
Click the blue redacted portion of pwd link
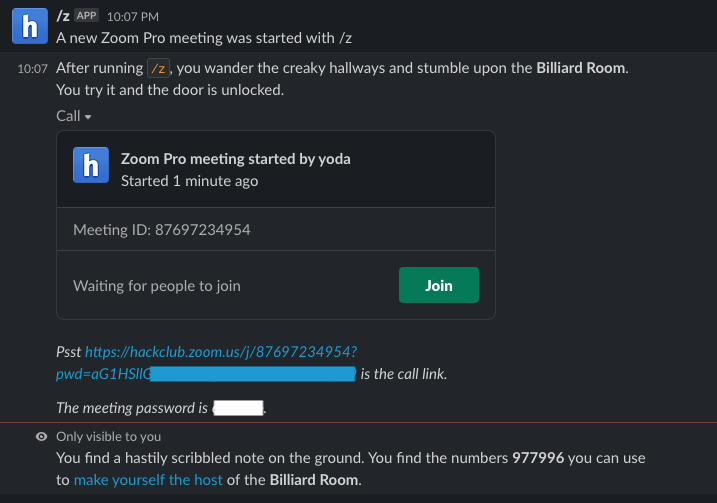[x=252, y=374]
